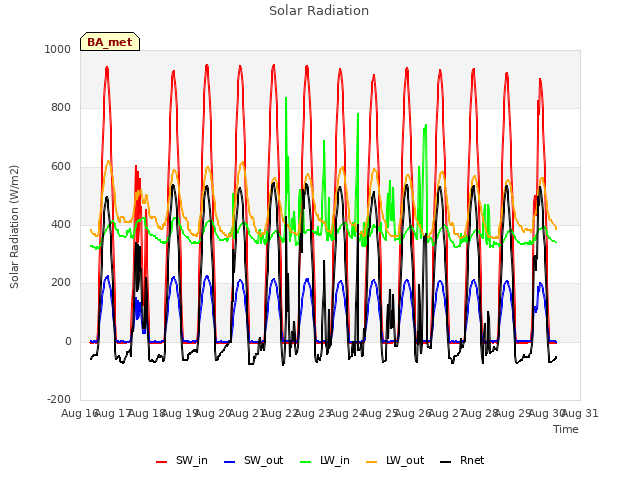Toggle the SW_out legend entry
The width and height of the screenshot is (640, 480).
pos(253,461)
